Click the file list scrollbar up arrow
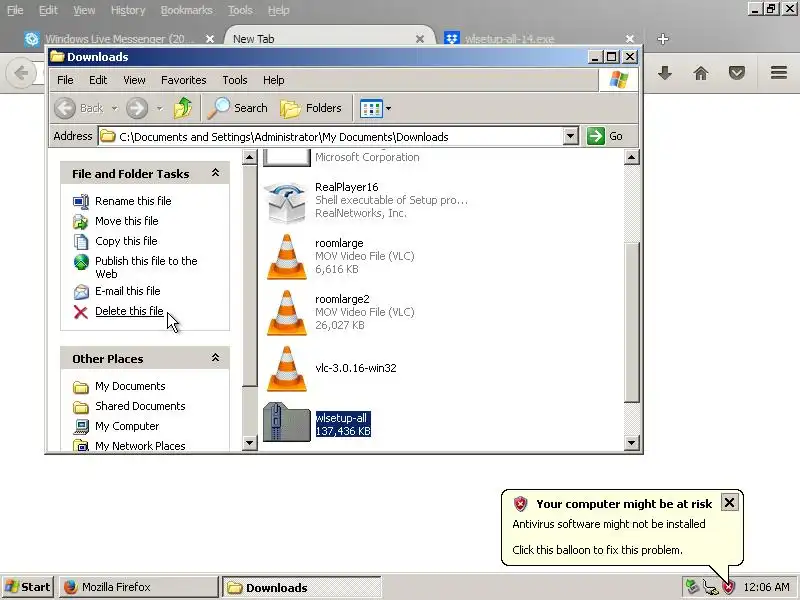The width and height of the screenshot is (800, 600). point(631,157)
